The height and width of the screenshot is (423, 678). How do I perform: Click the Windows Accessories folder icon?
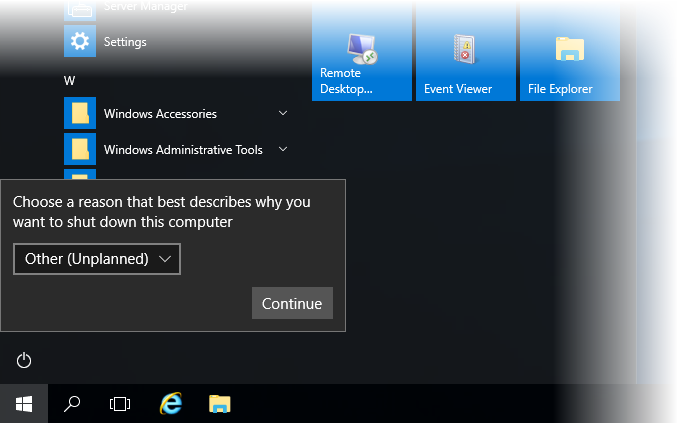coord(80,113)
